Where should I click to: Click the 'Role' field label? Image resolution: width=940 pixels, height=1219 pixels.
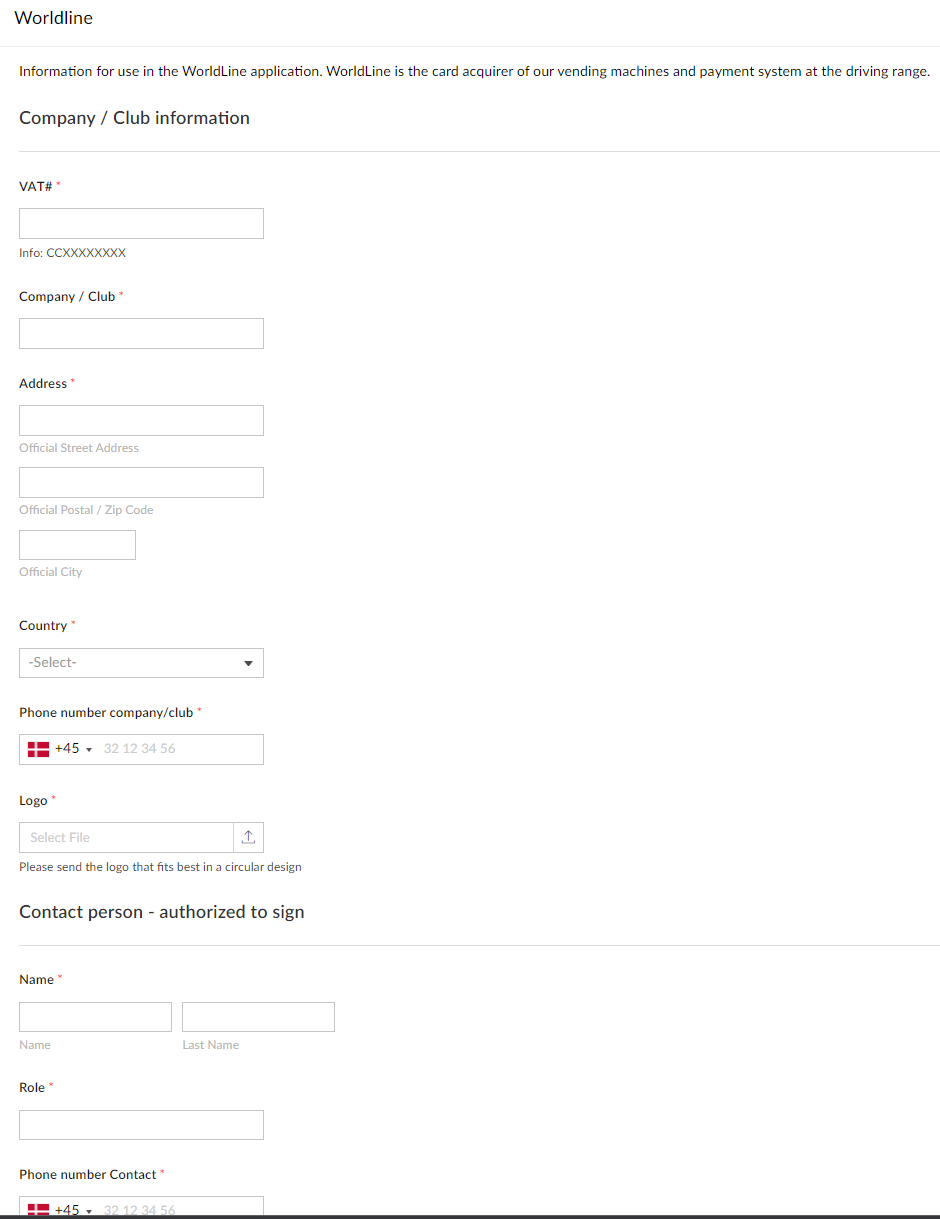point(32,1087)
